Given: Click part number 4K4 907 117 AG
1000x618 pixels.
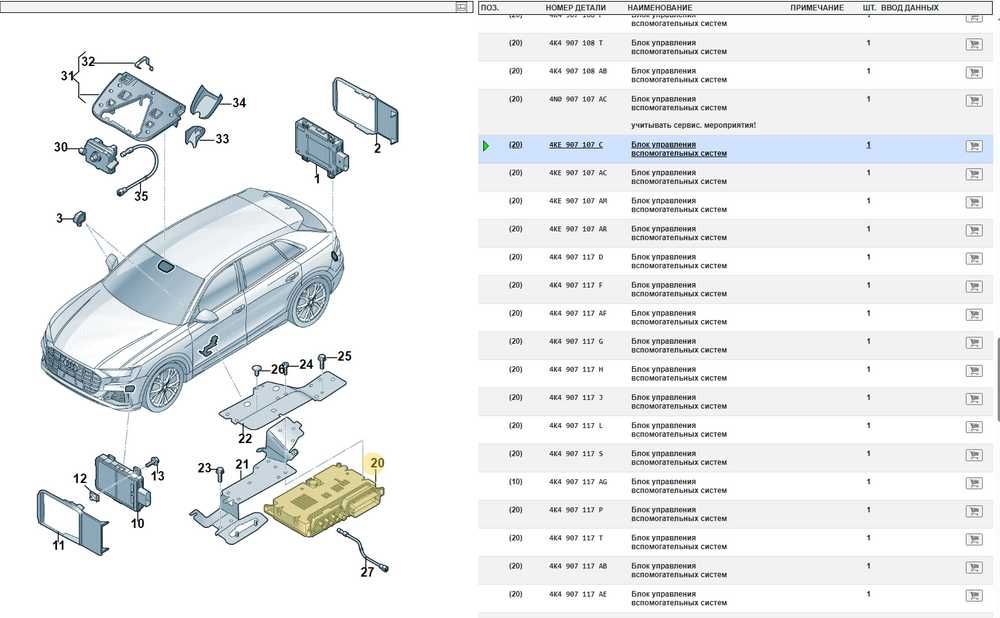Looking at the screenshot, I should 578,482.
